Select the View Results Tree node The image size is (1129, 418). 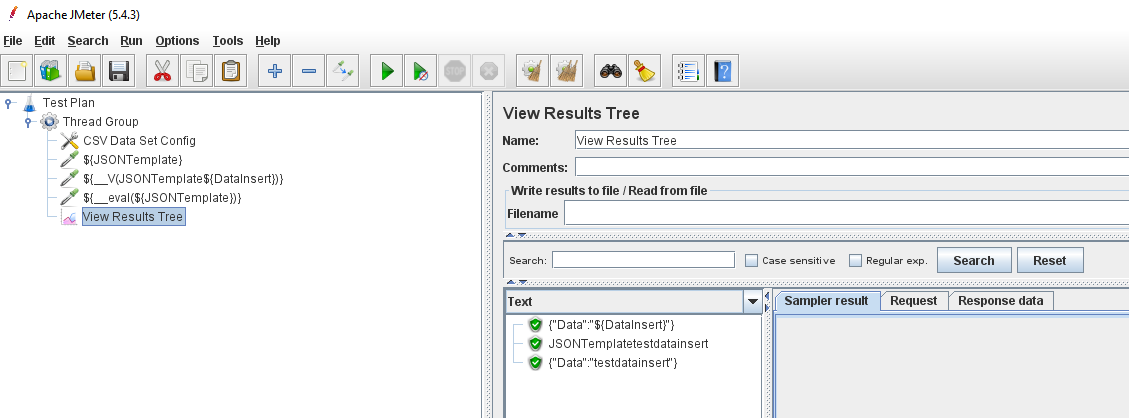(x=133, y=217)
